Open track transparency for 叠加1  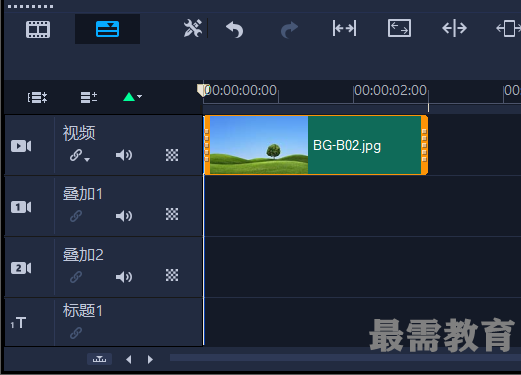(x=172, y=214)
